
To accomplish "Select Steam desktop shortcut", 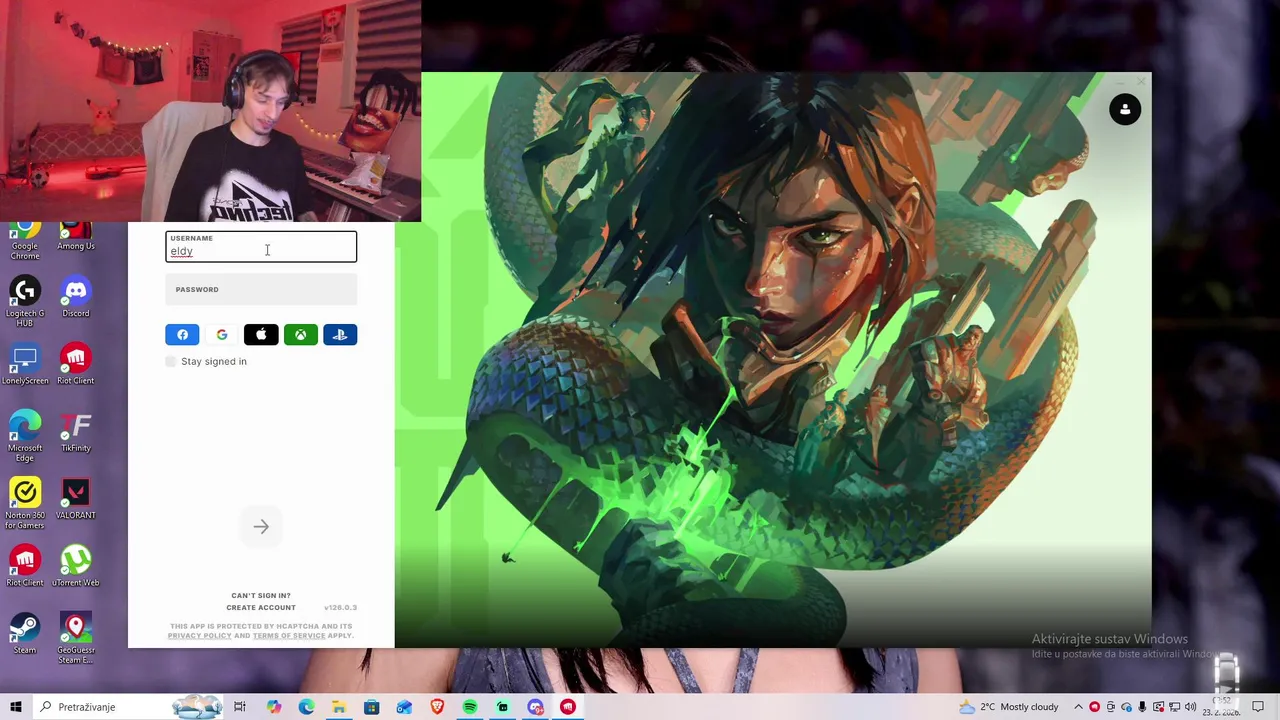I will (25, 634).
